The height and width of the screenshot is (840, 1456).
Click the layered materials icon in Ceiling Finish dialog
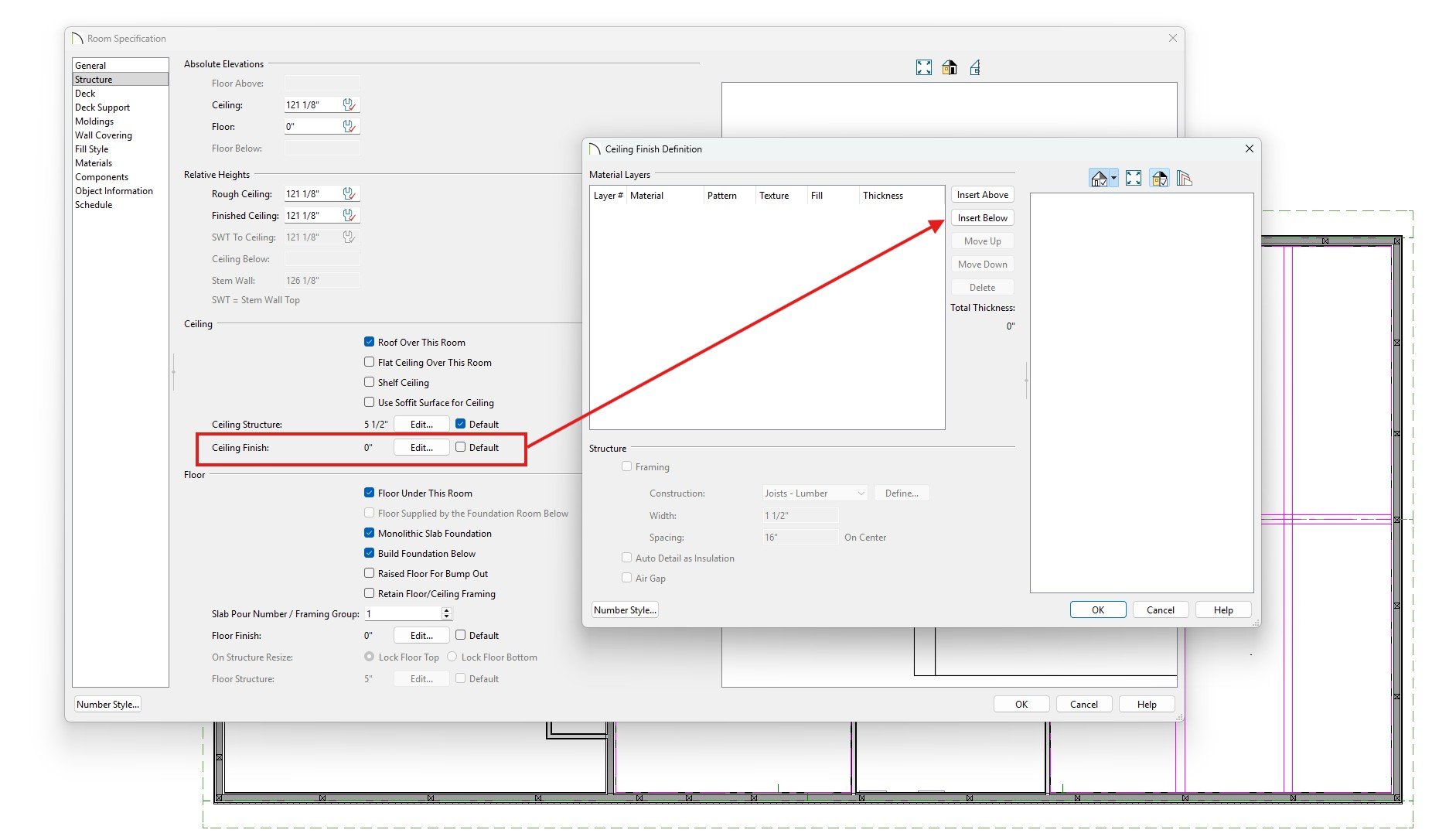[1184, 179]
